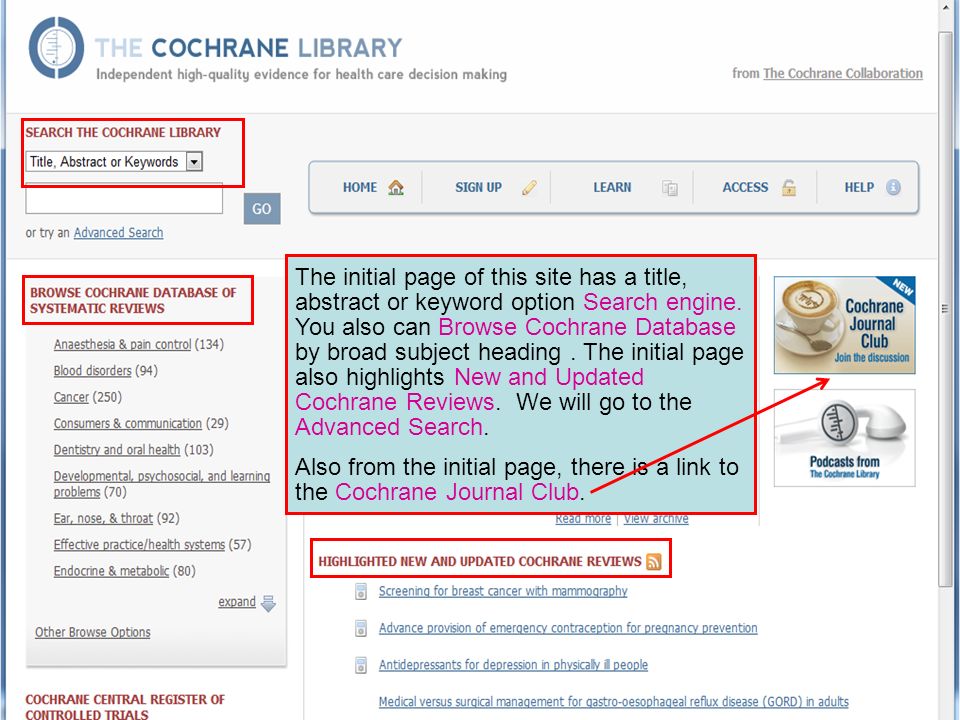Expand the browse topics list
This screenshot has width=960, height=720.
click(237, 602)
